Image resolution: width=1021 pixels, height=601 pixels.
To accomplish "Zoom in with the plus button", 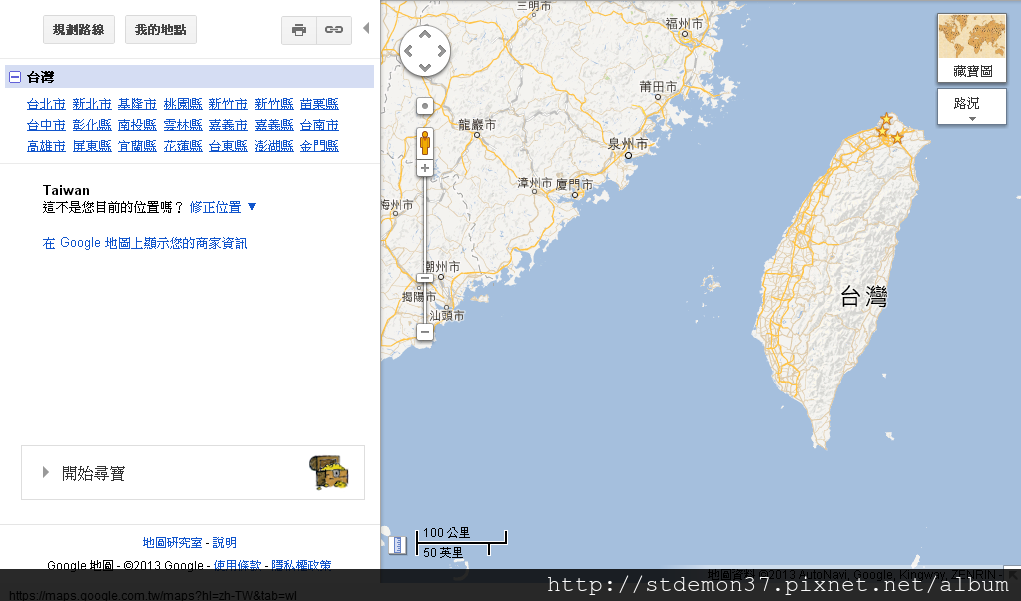I will tap(425, 168).
